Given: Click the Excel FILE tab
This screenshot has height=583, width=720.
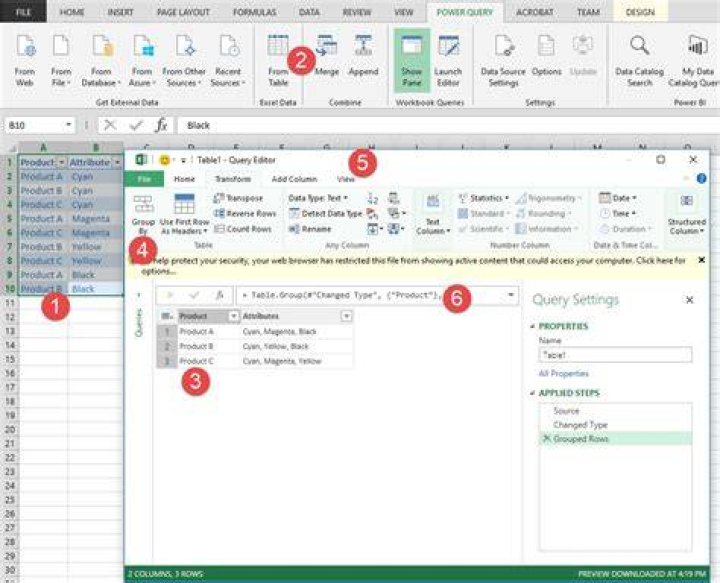Looking at the screenshot, I should coord(23,12).
